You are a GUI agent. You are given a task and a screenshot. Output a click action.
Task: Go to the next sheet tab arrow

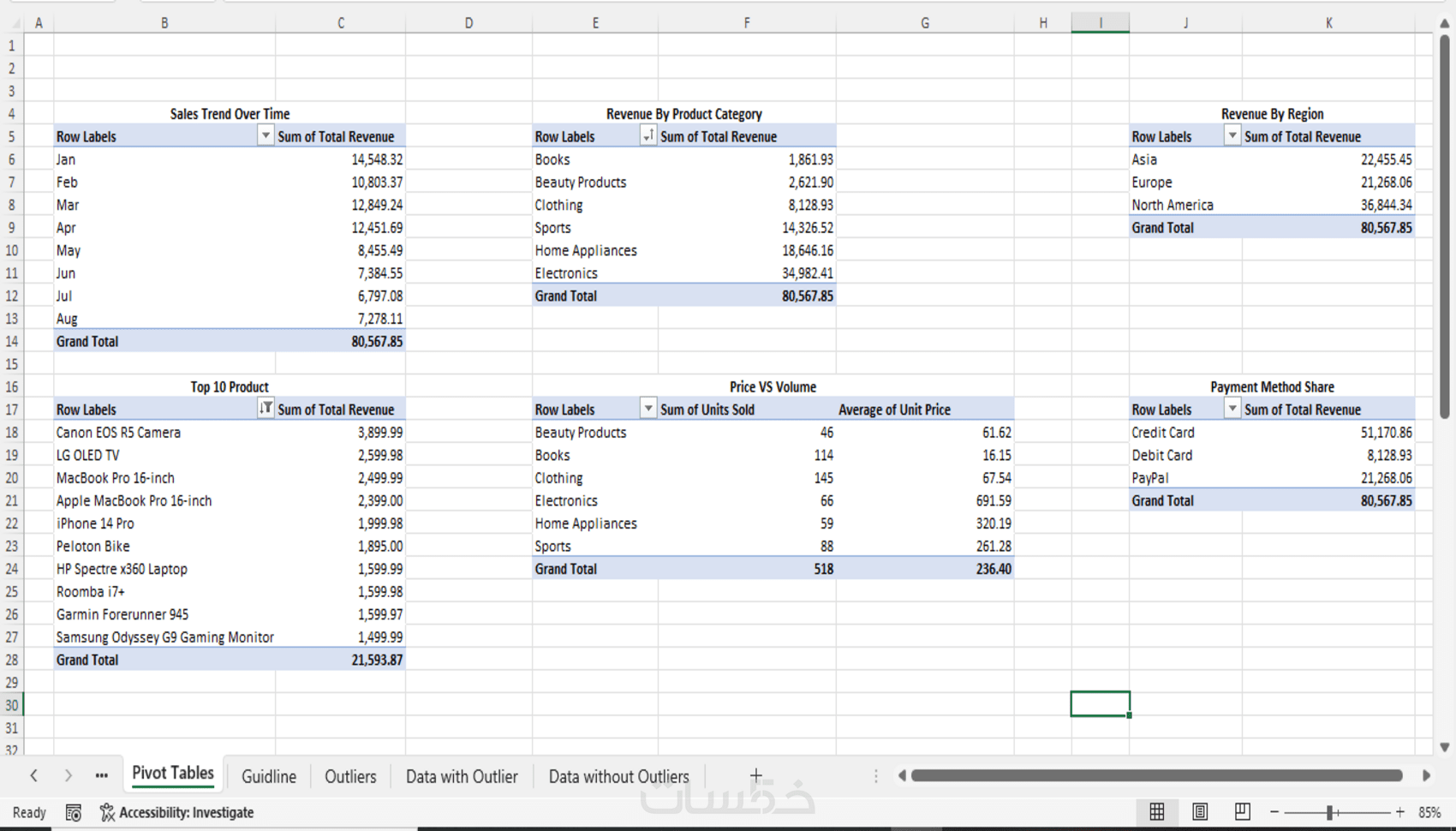tap(68, 775)
